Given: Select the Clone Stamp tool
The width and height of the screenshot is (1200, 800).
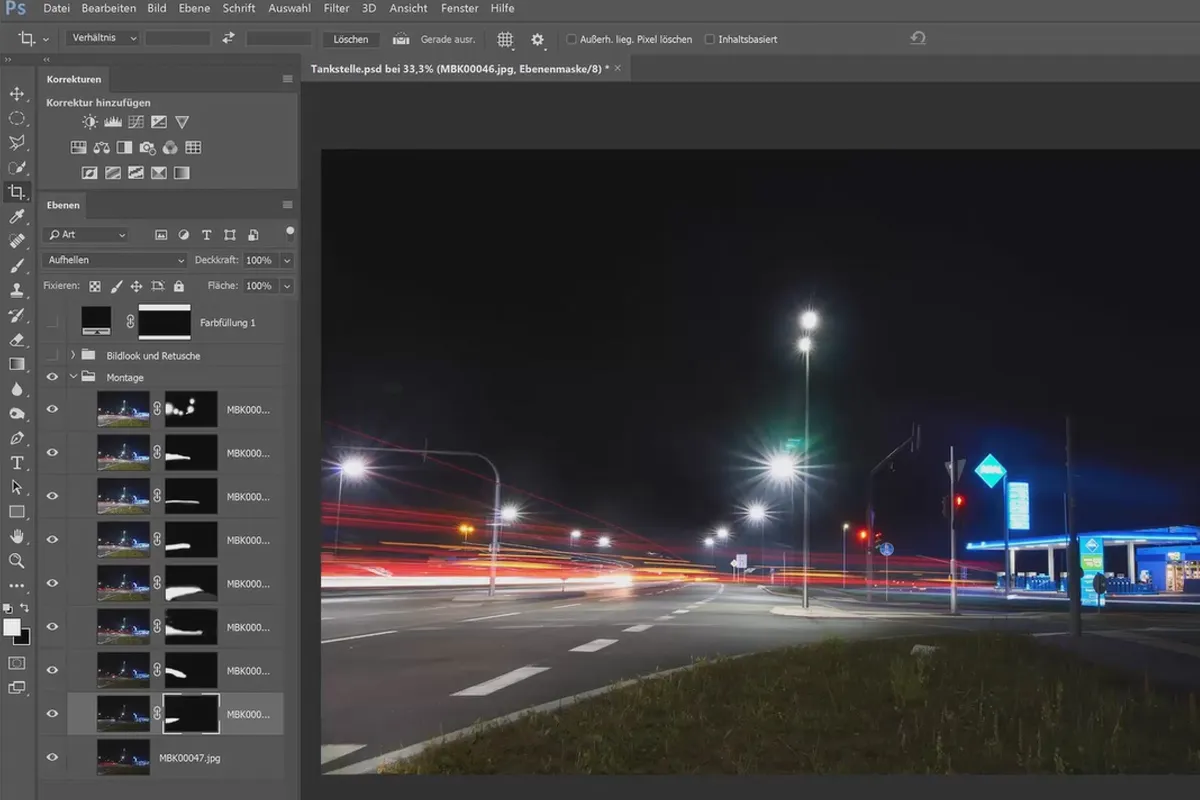Looking at the screenshot, I should [17, 290].
